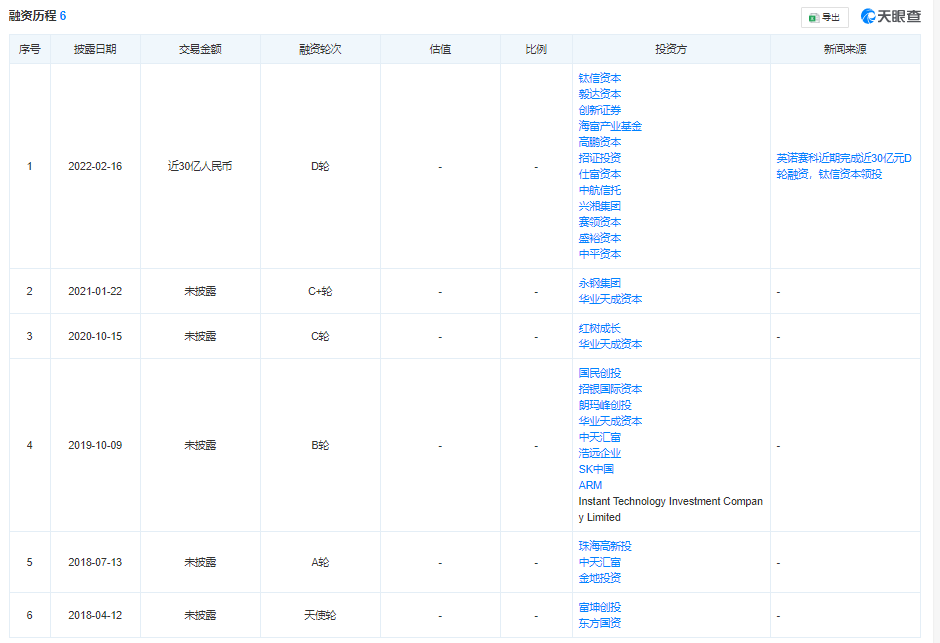Image resolution: width=940 pixels, height=643 pixels.
Task: Open investor link 国民创投
Action: click(599, 373)
